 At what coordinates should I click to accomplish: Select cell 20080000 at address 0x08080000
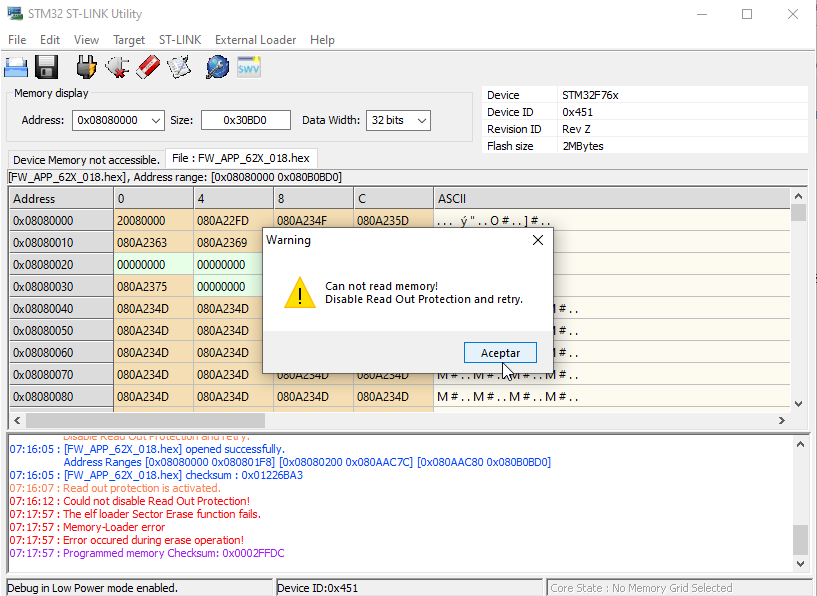(x=153, y=221)
